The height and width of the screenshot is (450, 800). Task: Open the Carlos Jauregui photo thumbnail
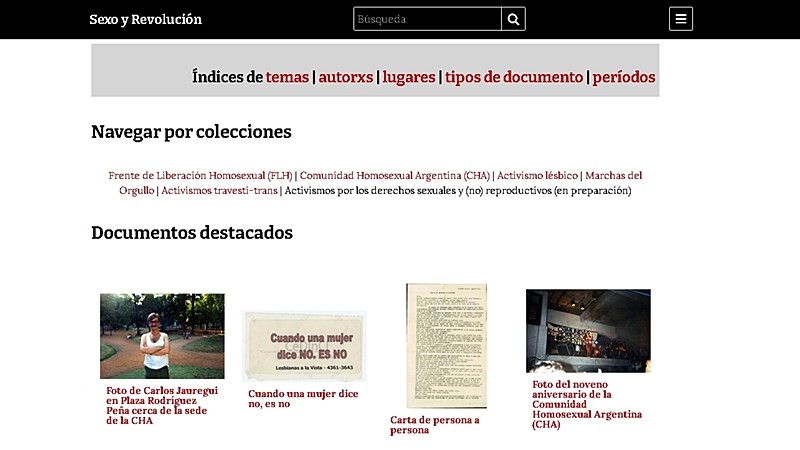pyautogui.click(x=162, y=336)
